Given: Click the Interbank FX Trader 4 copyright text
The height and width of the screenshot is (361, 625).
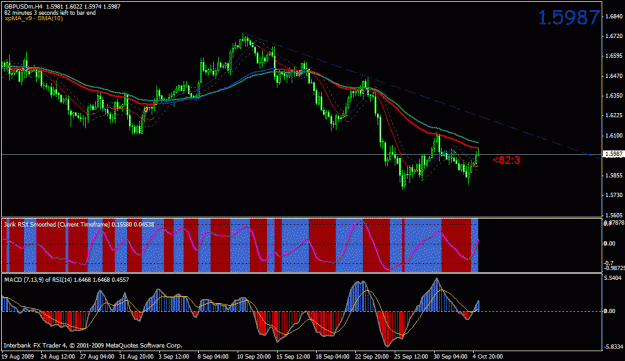Looking at the screenshot, I should [93, 345].
